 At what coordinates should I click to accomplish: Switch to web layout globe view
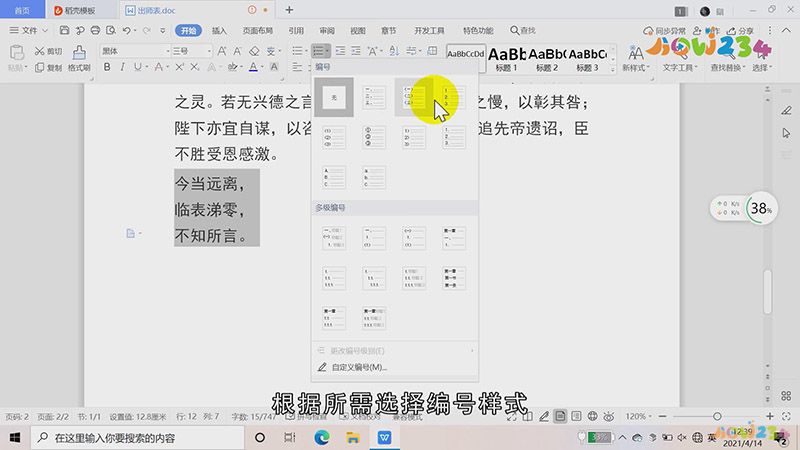[x=592, y=416]
